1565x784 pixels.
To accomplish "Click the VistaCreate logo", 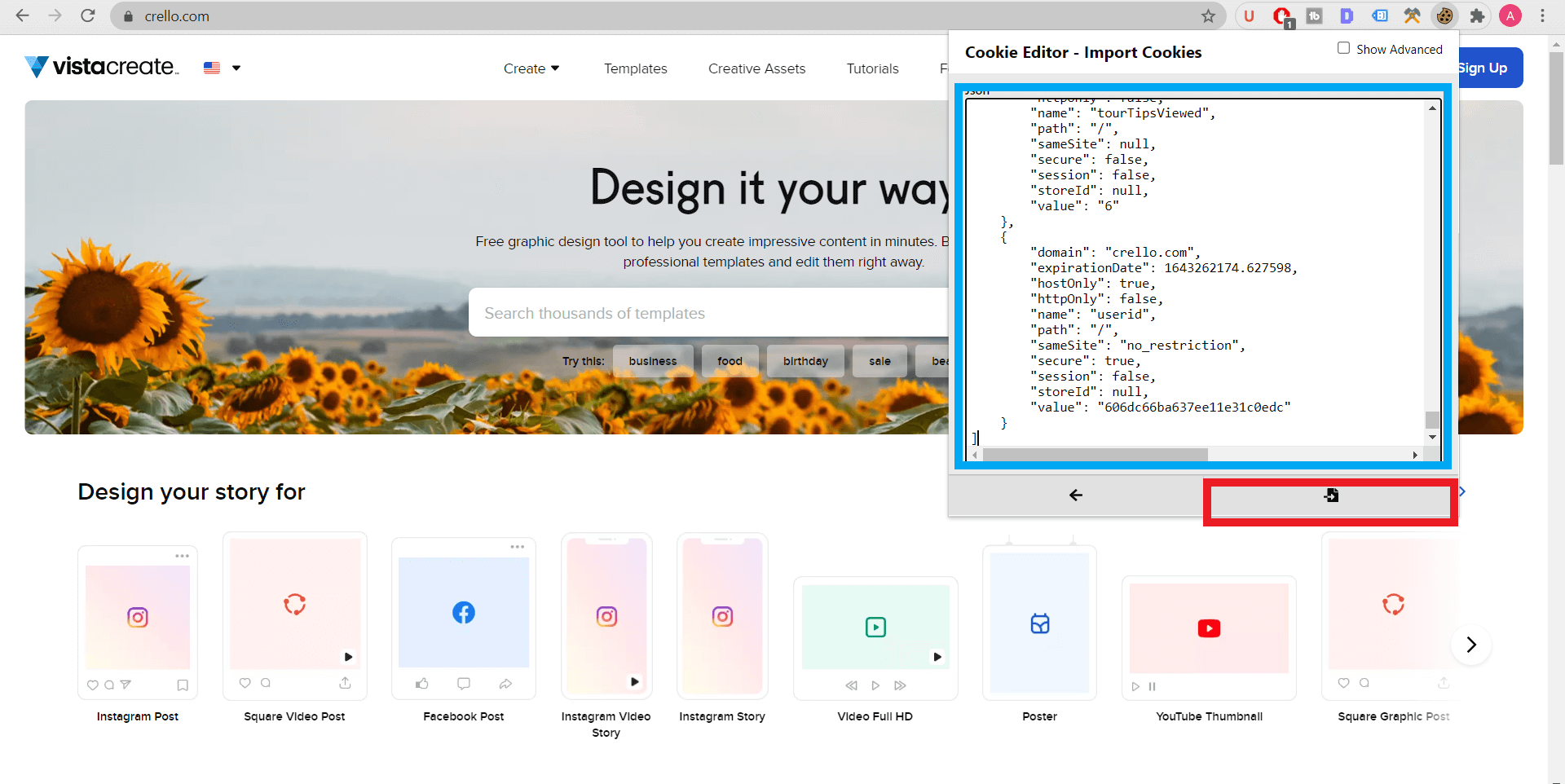I will point(101,67).
